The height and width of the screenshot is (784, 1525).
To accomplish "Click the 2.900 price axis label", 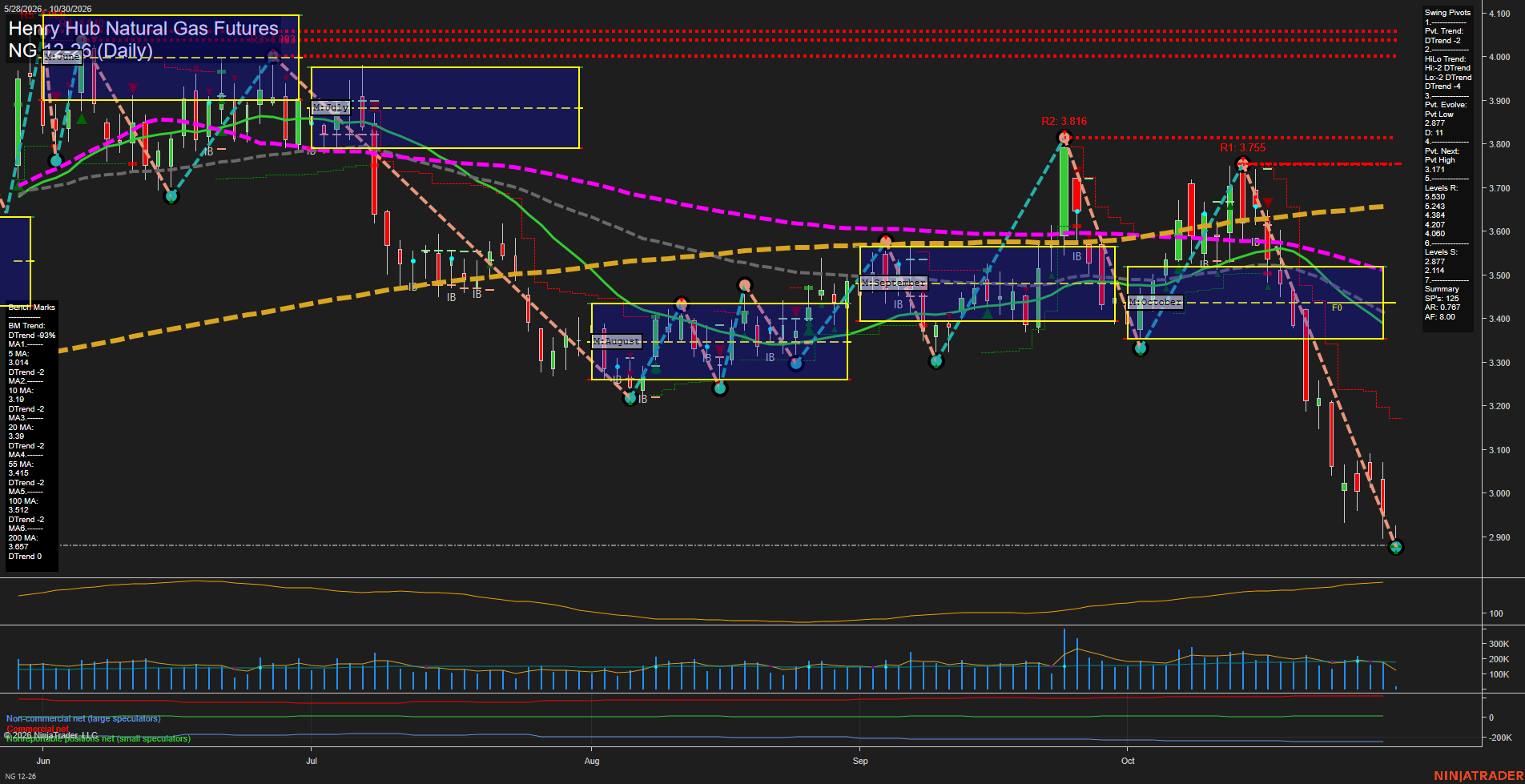I will [1499, 537].
